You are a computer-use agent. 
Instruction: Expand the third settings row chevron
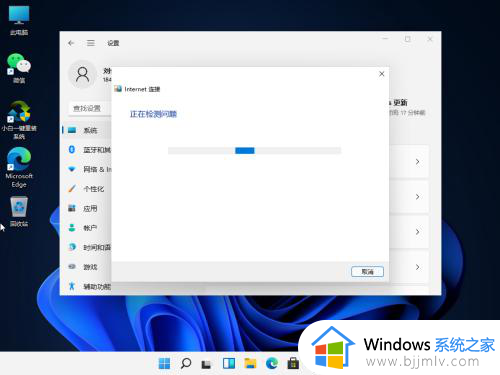[x=417, y=232]
